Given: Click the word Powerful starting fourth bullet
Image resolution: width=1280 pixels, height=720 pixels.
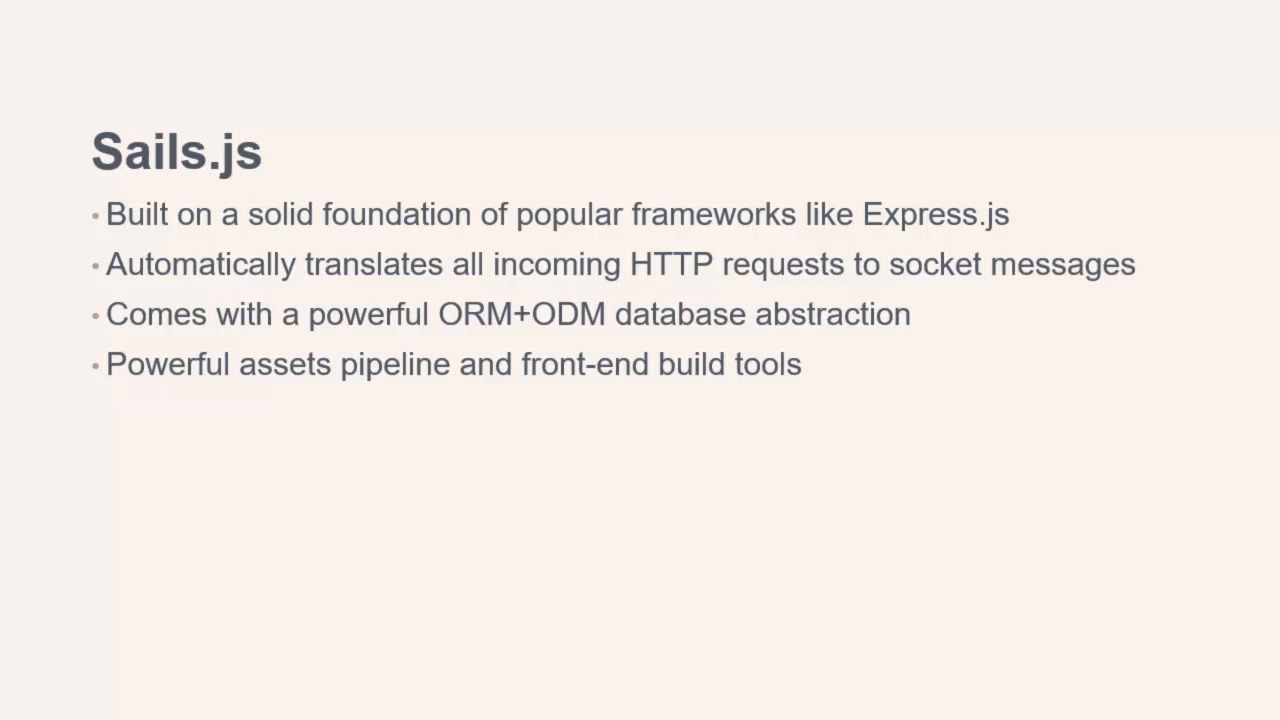Looking at the screenshot, I should [x=168, y=364].
